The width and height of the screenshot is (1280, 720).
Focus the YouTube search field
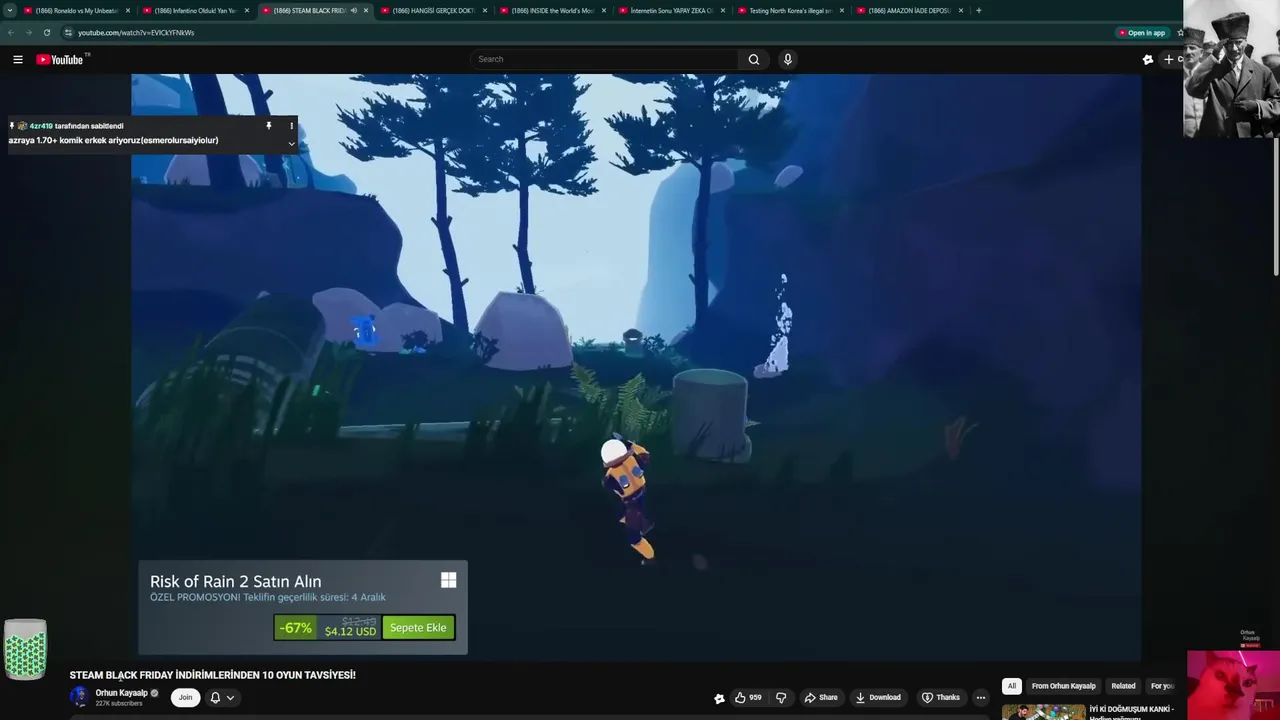point(604,59)
